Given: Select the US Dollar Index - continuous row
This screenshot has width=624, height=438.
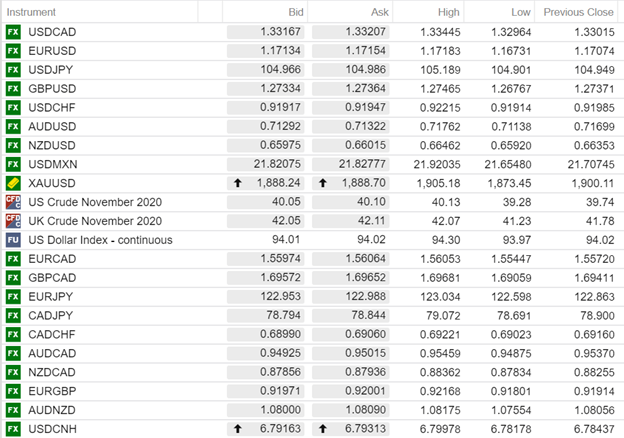Looking at the screenshot, I should click(100, 240).
